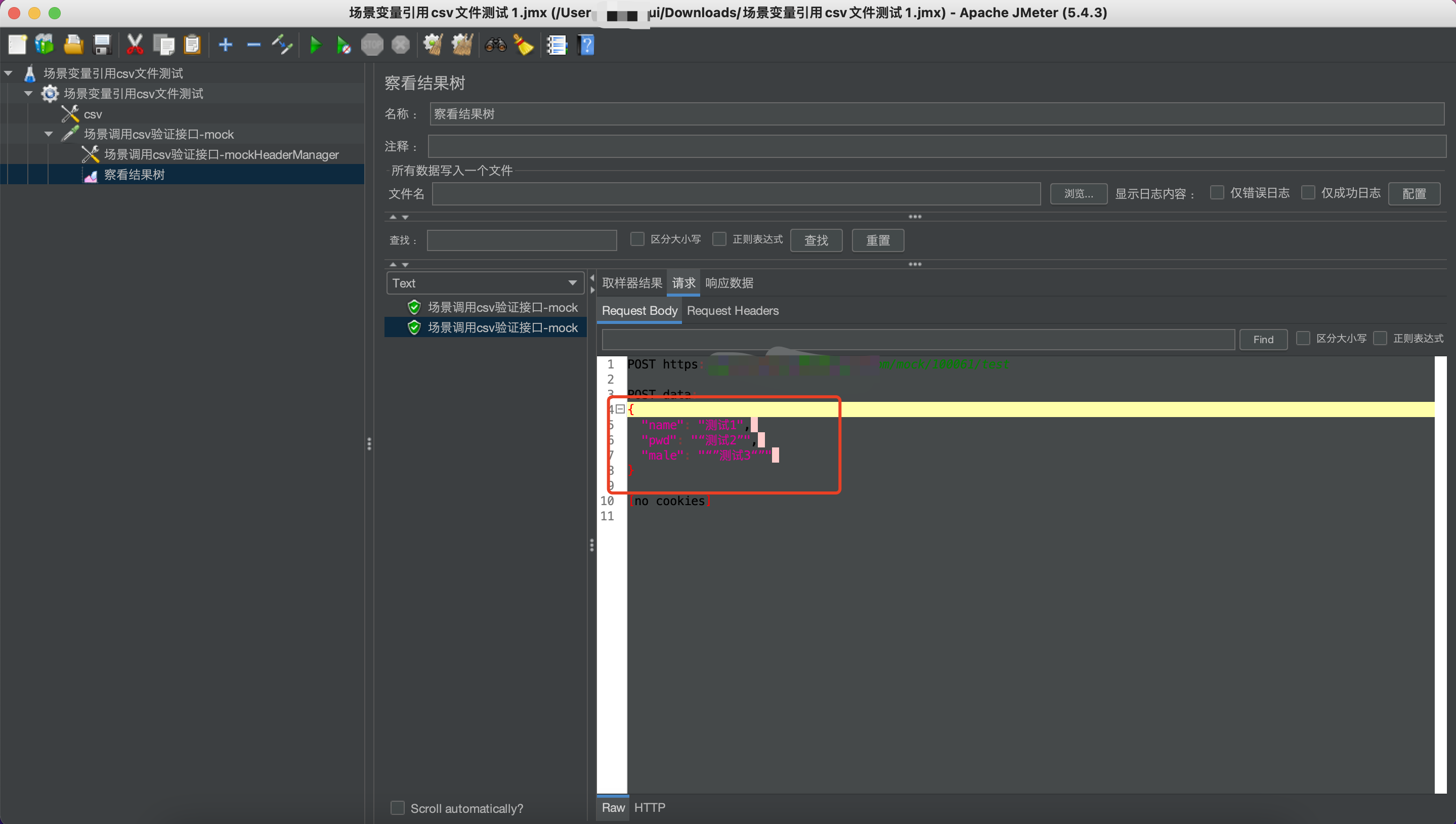Image resolution: width=1456 pixels, height=824 pixels.
Task: Switch to 响应数据 tab
Action: tap(729, 283)
